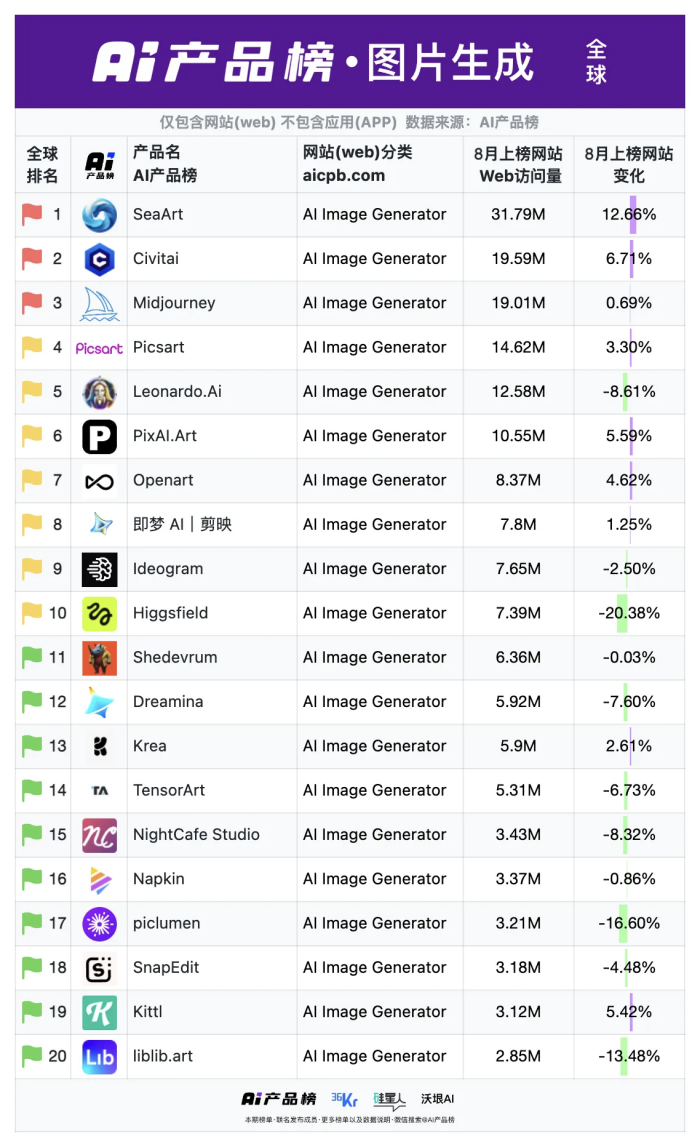700x1147 pixels.
Task: Click the green flag for rank 20
Action: click(33, 1055)
